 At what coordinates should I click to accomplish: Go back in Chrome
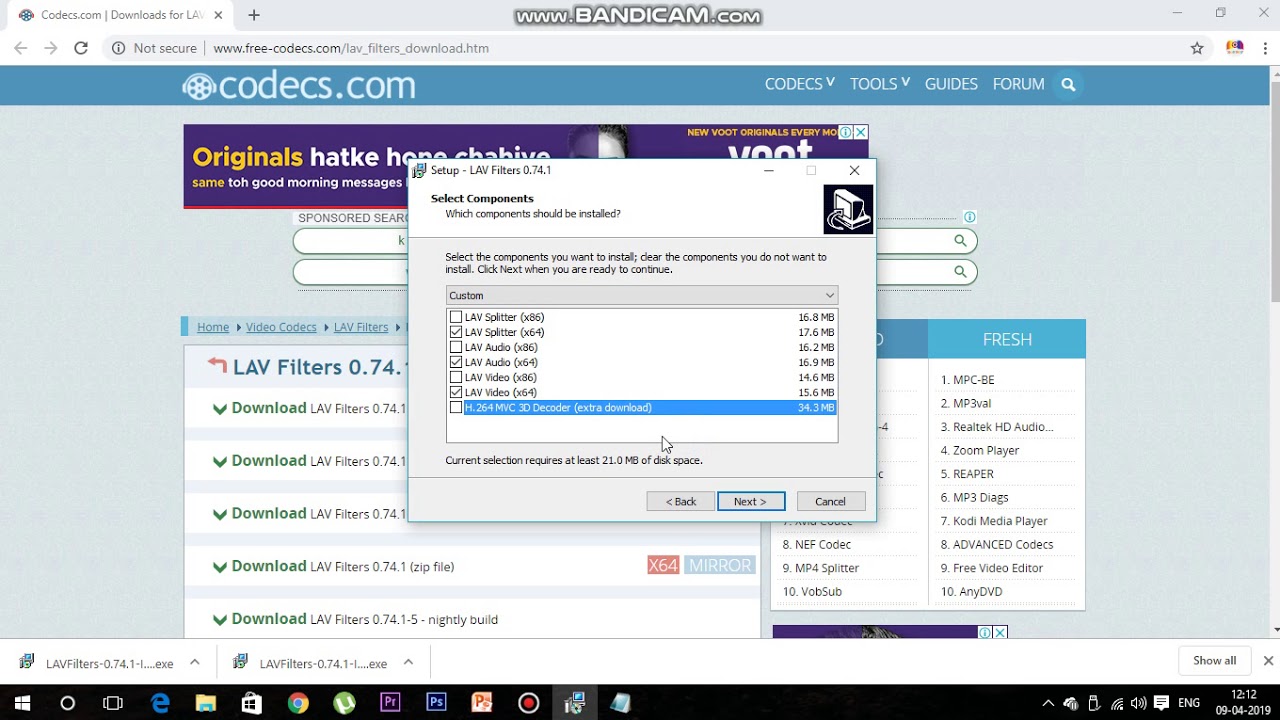[21, 48]
